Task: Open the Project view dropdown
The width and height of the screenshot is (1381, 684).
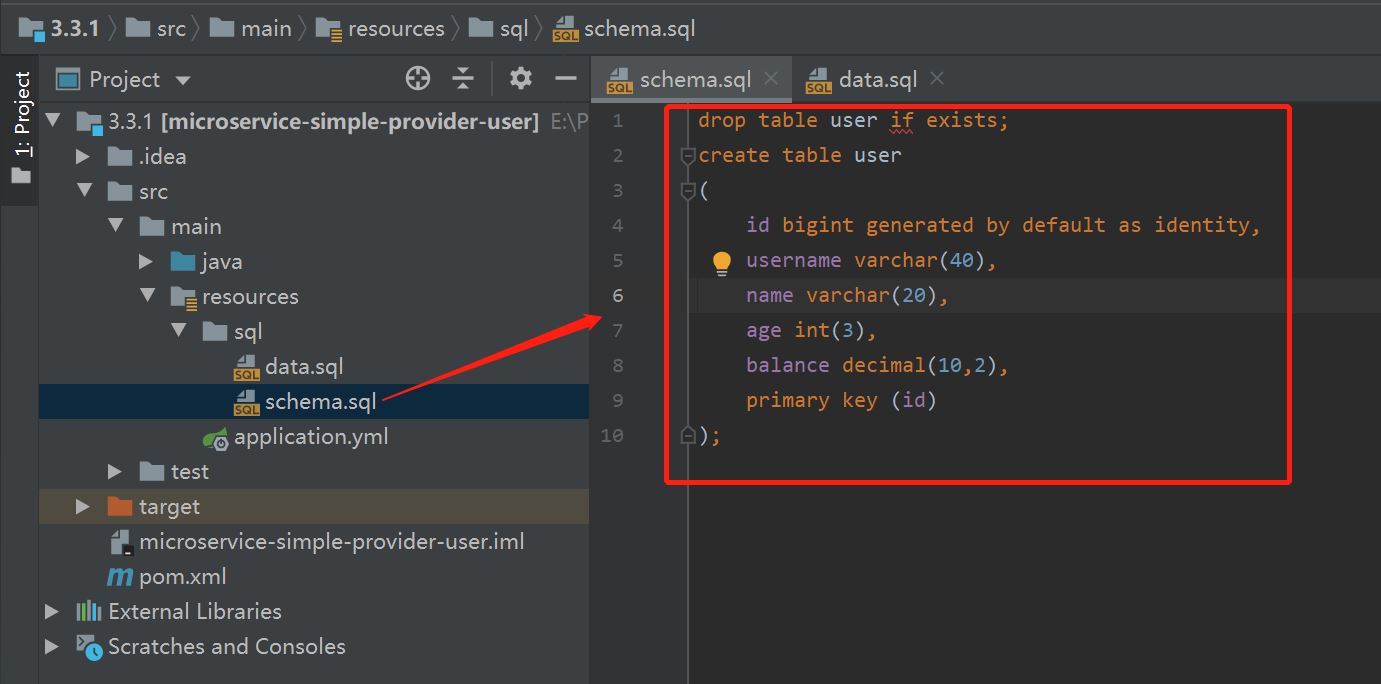Action: coord(182,80)
